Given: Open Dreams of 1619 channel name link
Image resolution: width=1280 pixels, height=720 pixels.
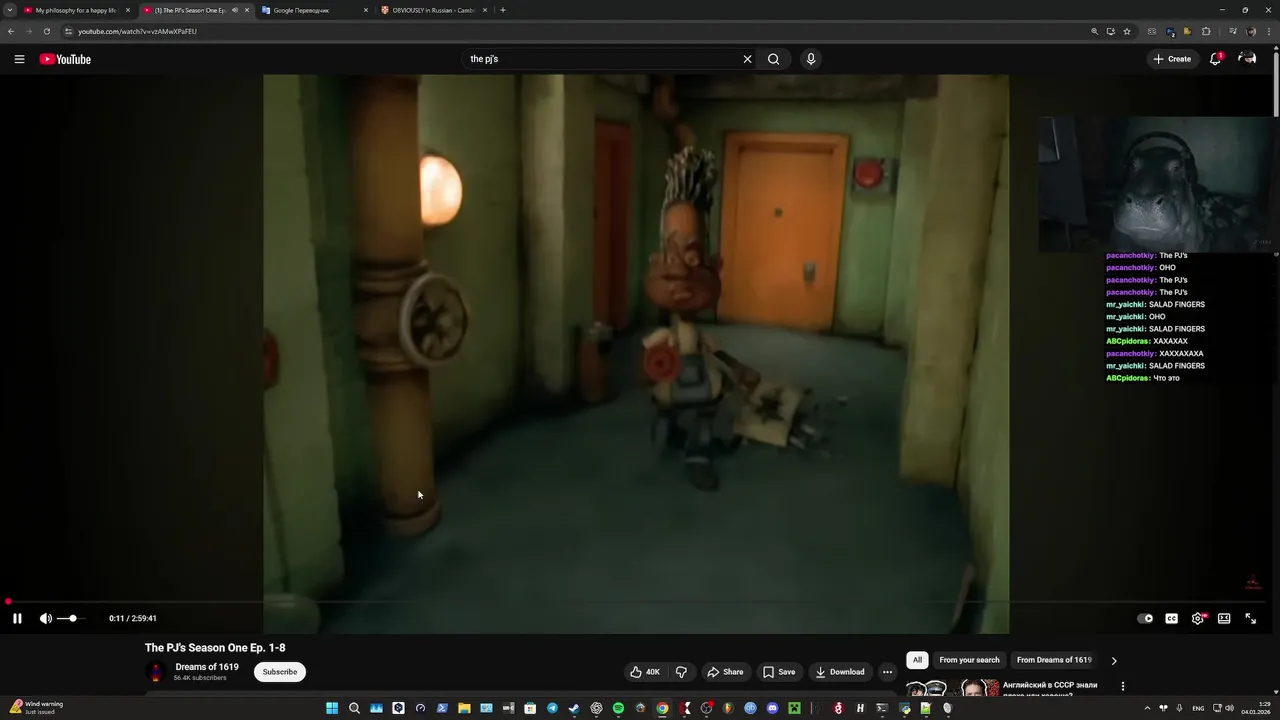Looking at the screenshot, I should pos(207,667).
